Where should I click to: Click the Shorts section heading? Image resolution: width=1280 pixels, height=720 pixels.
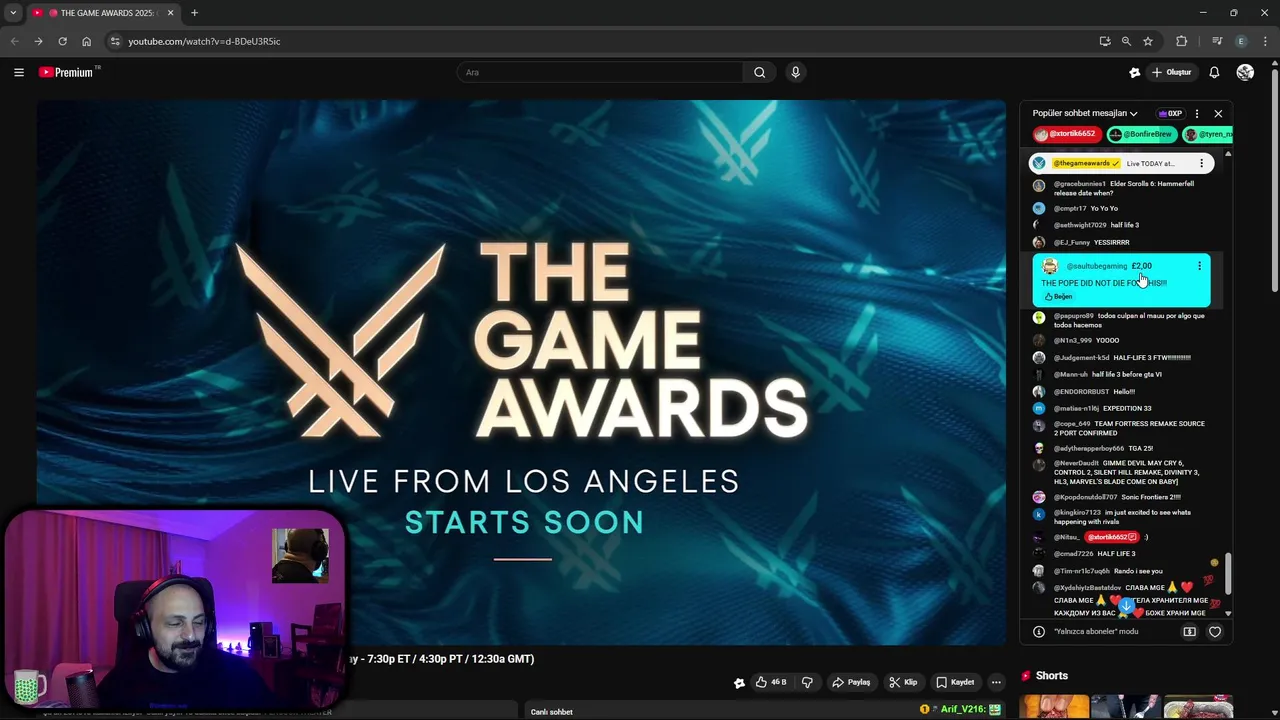1051,676
